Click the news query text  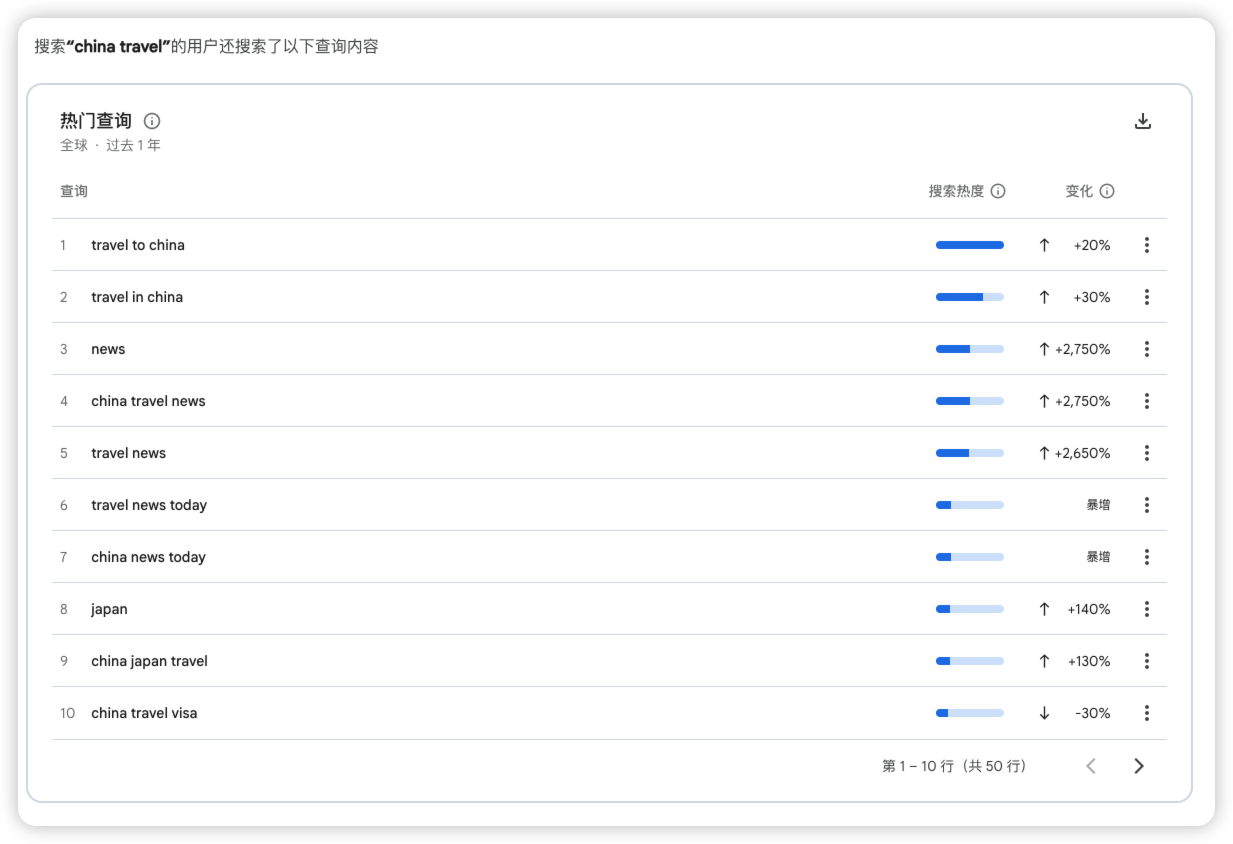[108, 349]
